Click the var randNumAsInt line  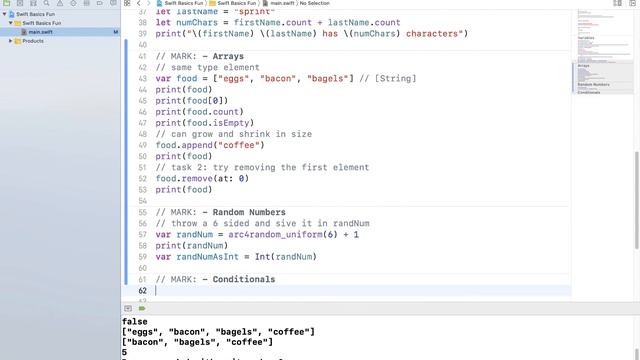(x=236, y=256)
